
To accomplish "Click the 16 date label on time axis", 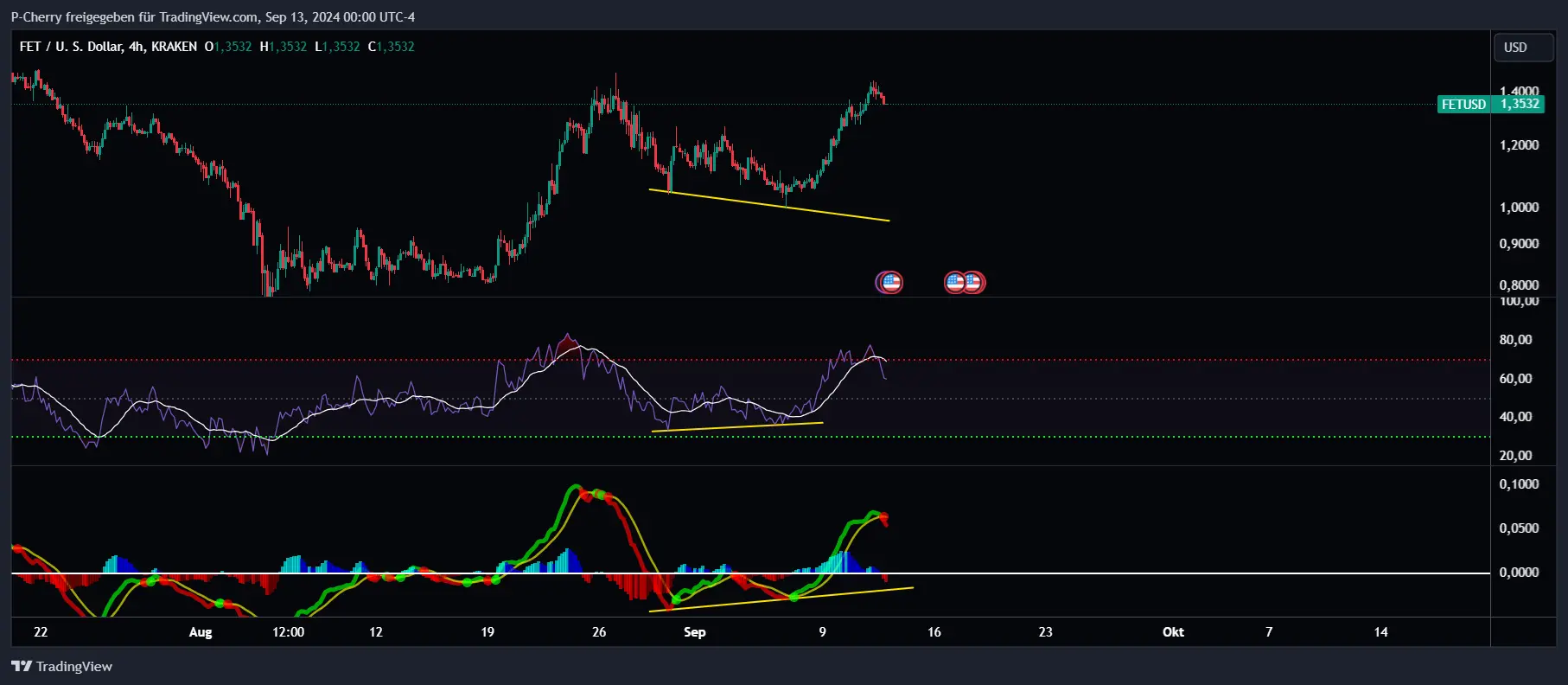I will (934, 632).
